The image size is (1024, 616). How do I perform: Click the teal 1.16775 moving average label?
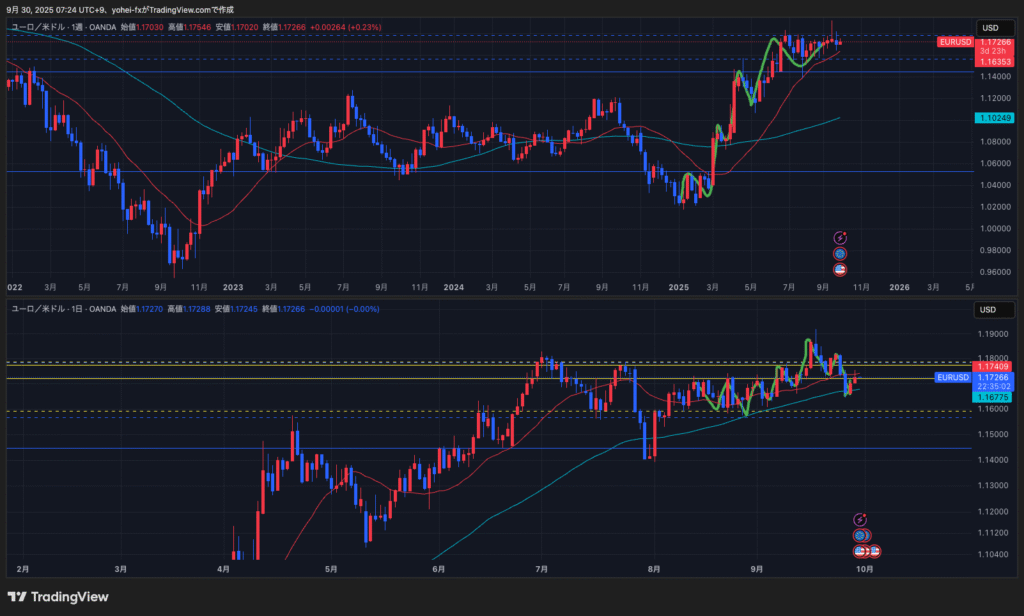tap(994, 397)
